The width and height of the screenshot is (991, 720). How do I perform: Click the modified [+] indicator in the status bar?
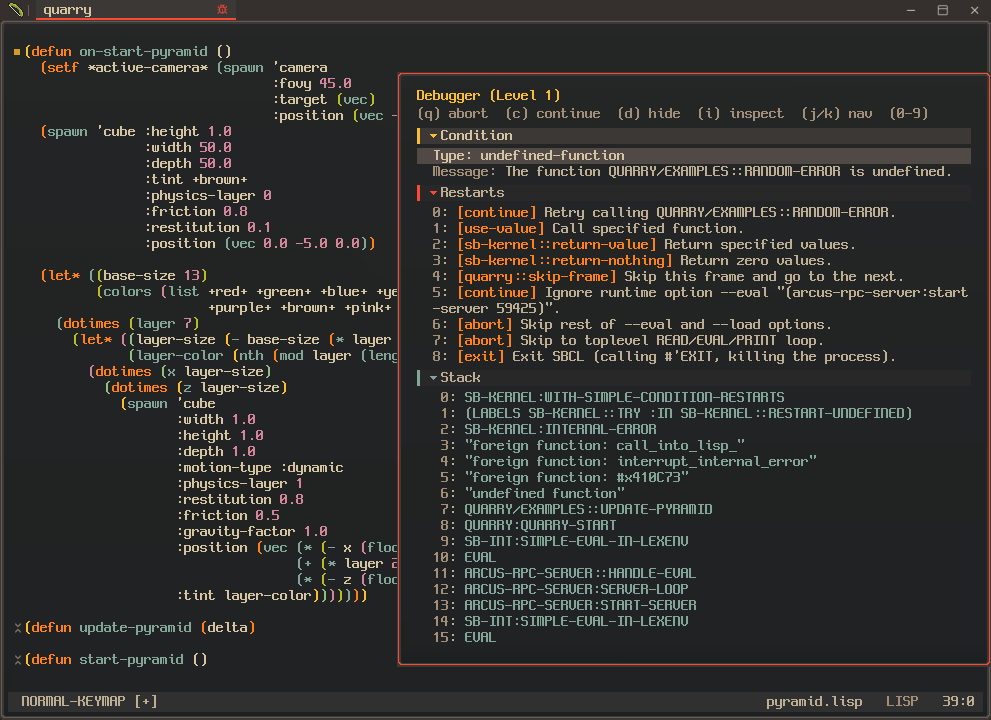click(x=145, y=702)
